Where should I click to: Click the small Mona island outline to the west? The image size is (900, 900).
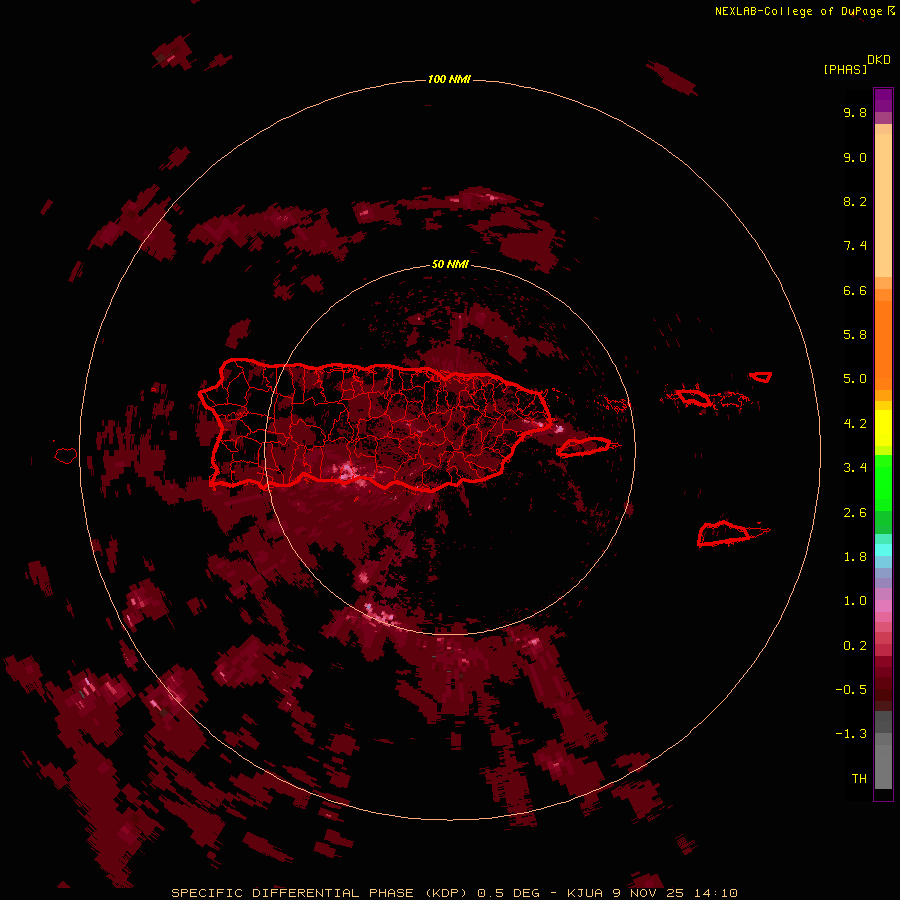[66, 456]
